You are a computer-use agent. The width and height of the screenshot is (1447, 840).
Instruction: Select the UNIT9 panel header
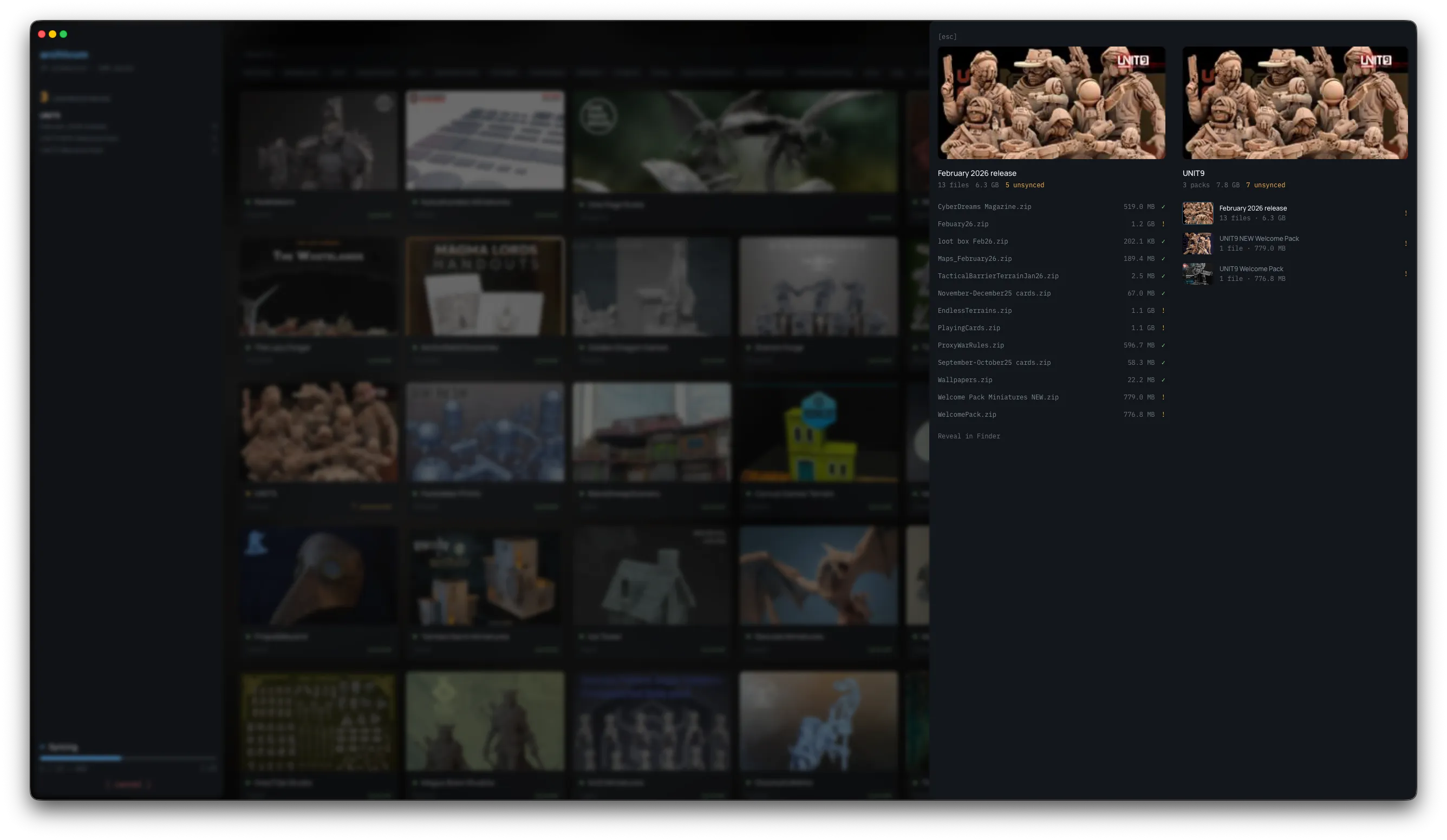[x=1193, y=173]
